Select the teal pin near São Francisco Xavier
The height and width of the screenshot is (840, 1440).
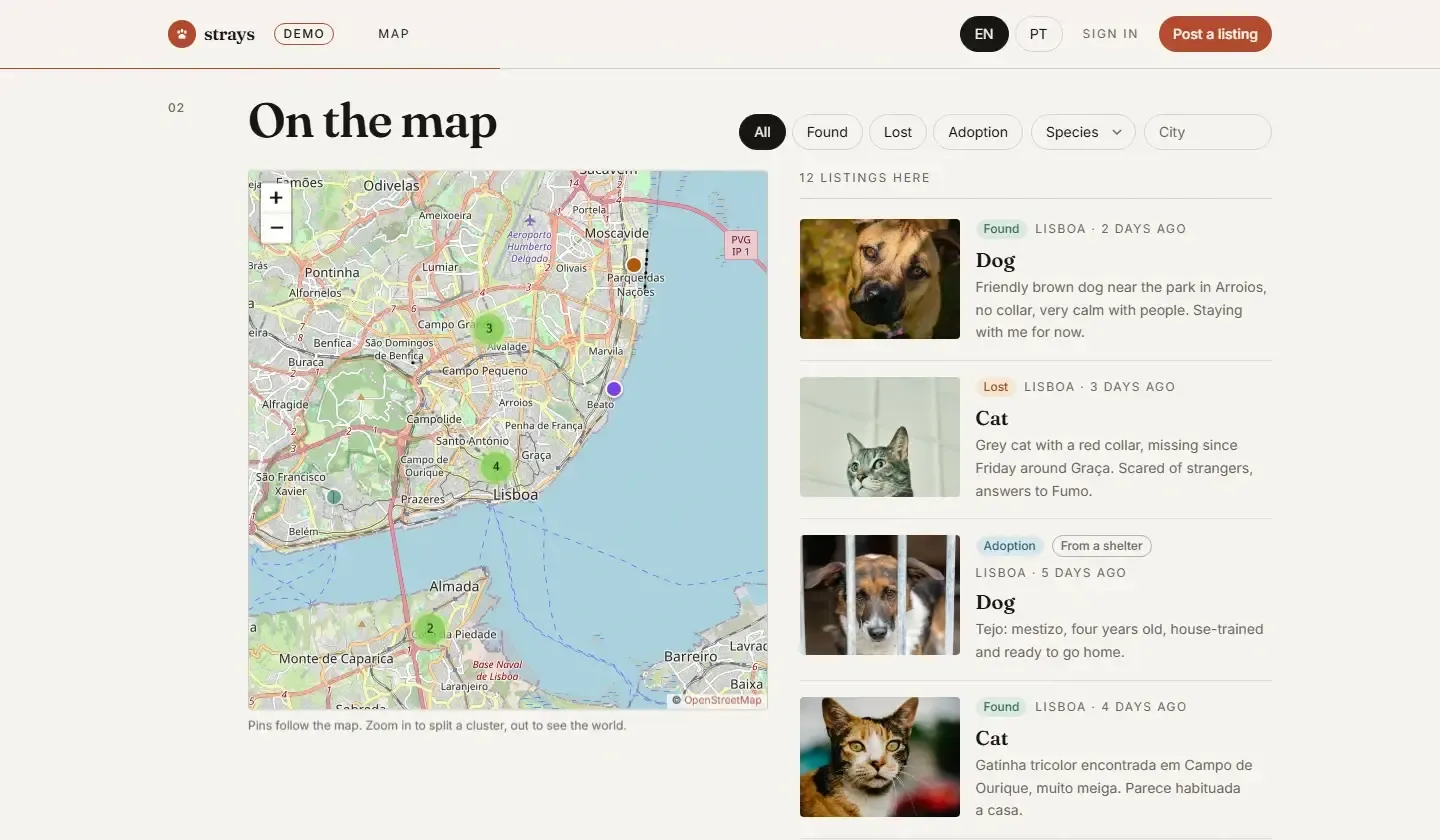[334, 496]
